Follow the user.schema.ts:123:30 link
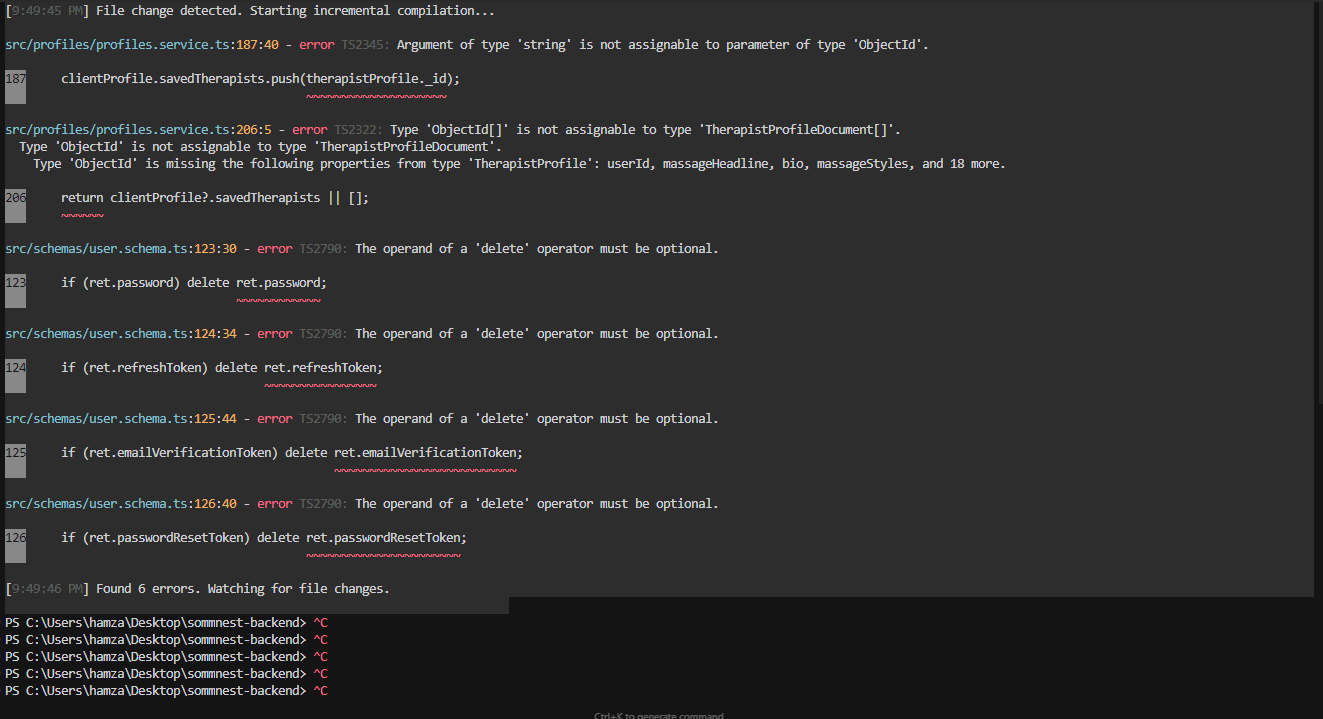The height and width of the screenshot is (719, 1323). tap(121, 249)
